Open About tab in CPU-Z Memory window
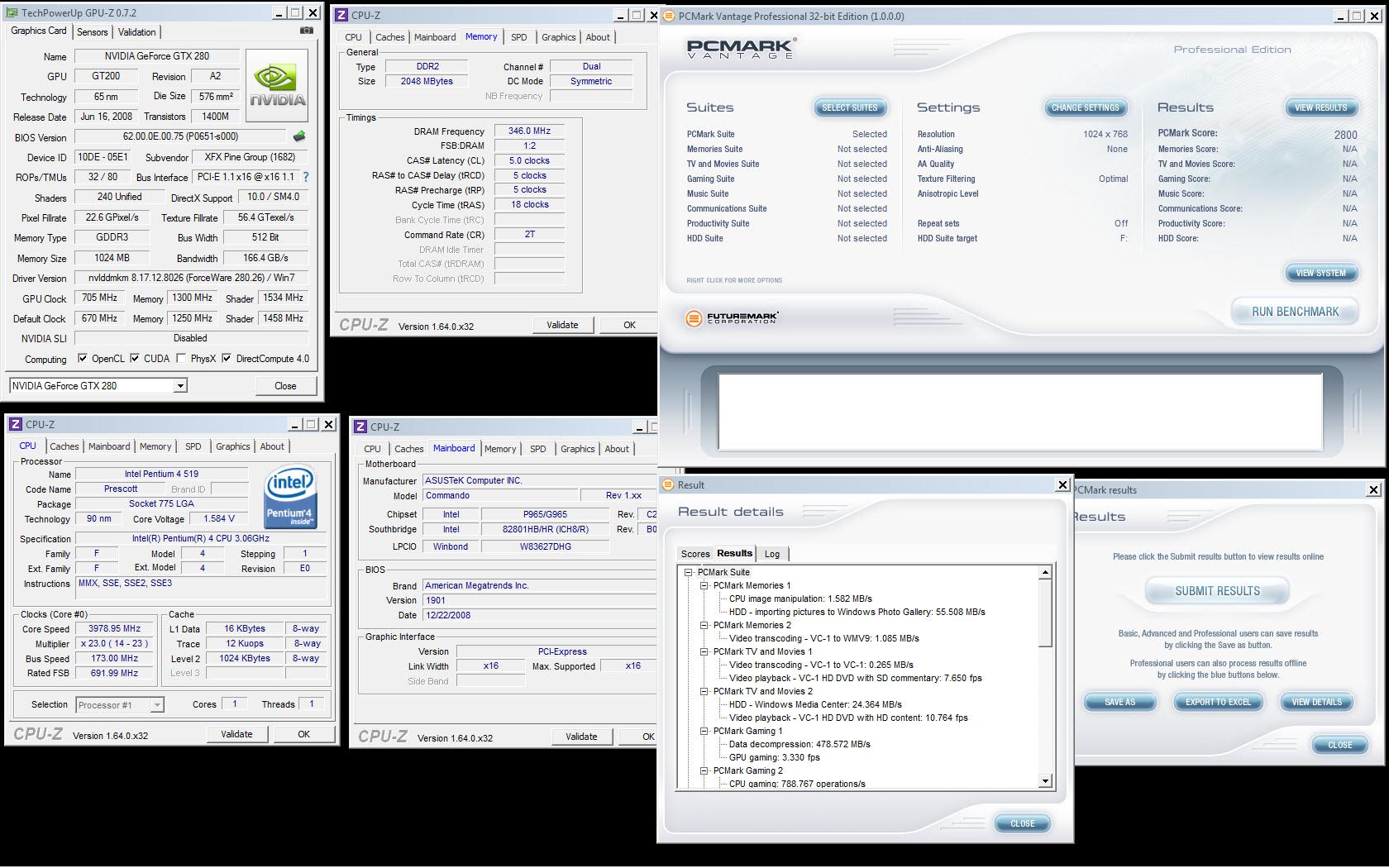The height and width of the screenshot is (868, 1389). [598, 37]
